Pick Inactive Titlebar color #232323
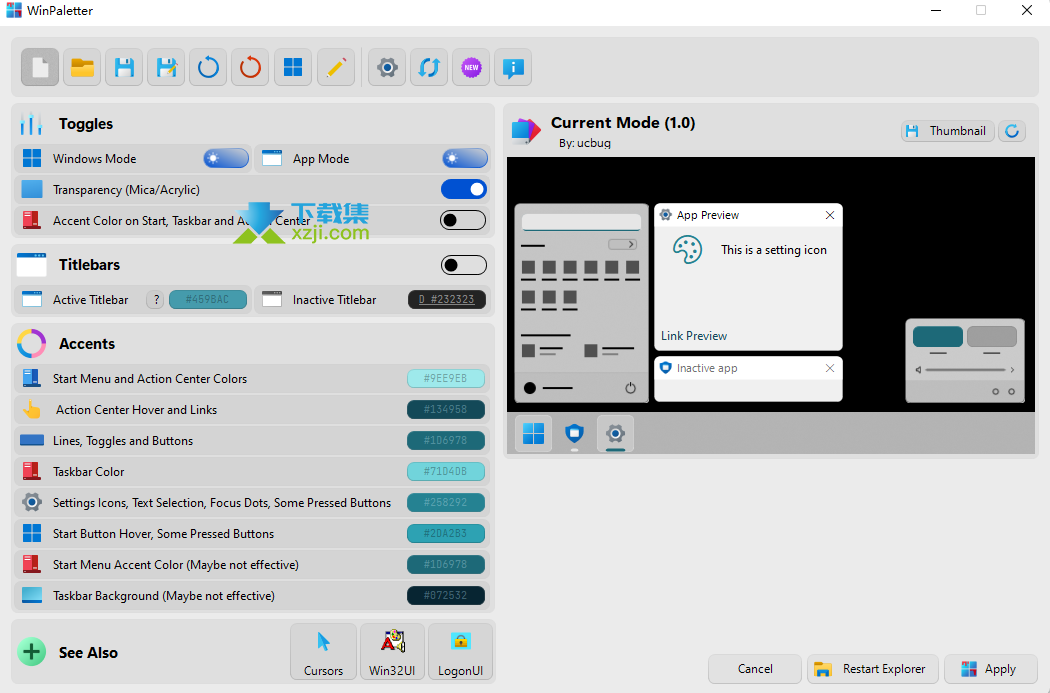This screenshot has height=693, width=1050. 447,300
